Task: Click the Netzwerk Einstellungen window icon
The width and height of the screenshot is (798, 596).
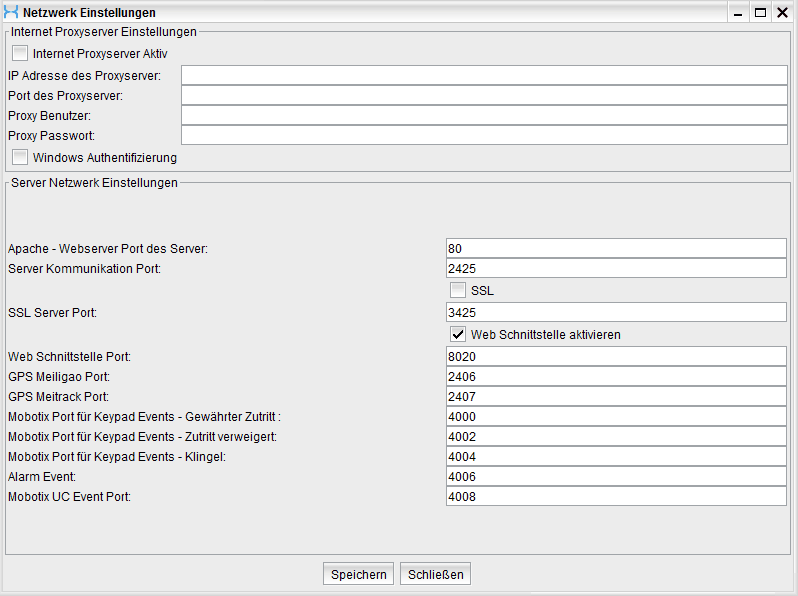Action: pos(11,13)
